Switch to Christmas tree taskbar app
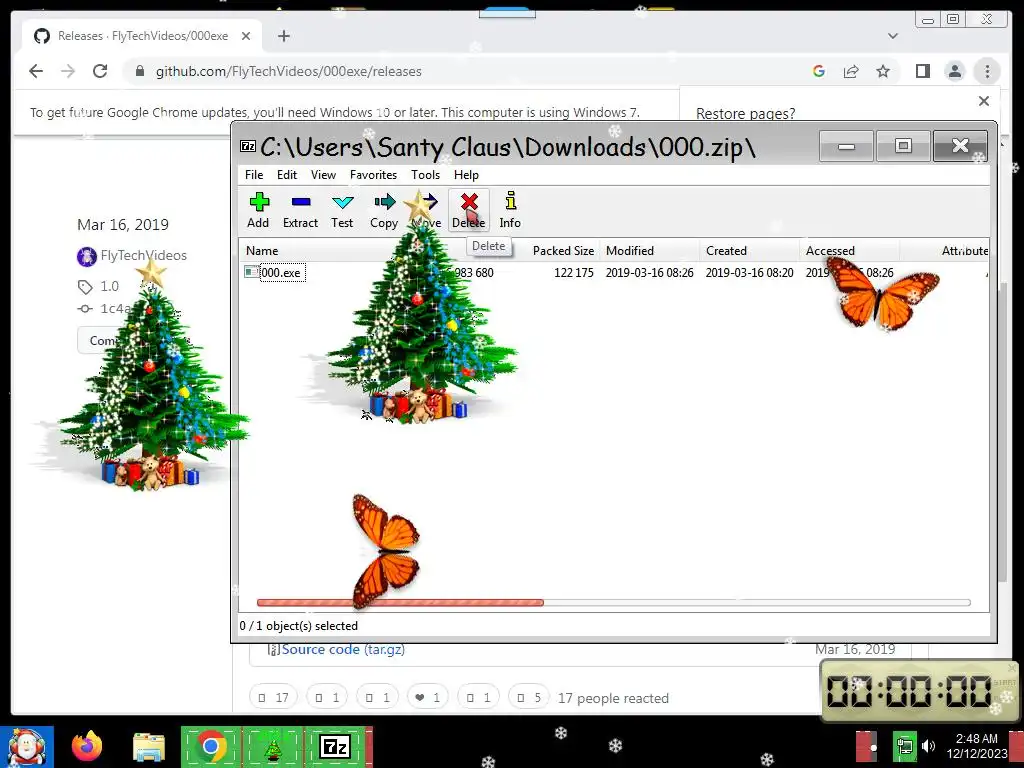The width and height of the screenshot is (1024, 768). tap(273, 746)
